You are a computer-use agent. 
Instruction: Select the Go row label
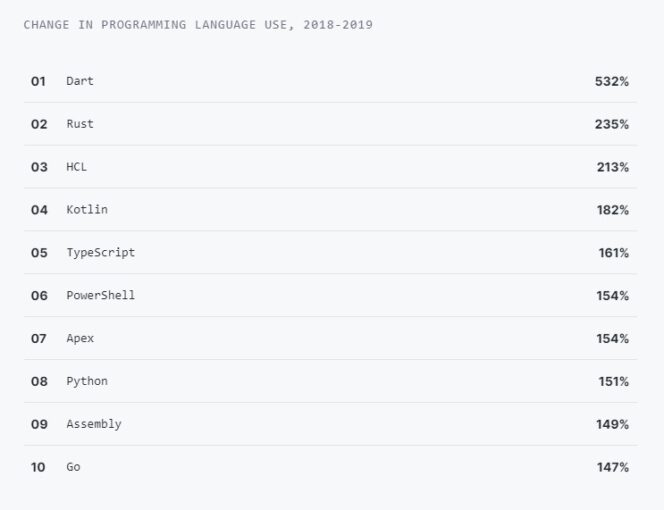pos(73,467)
